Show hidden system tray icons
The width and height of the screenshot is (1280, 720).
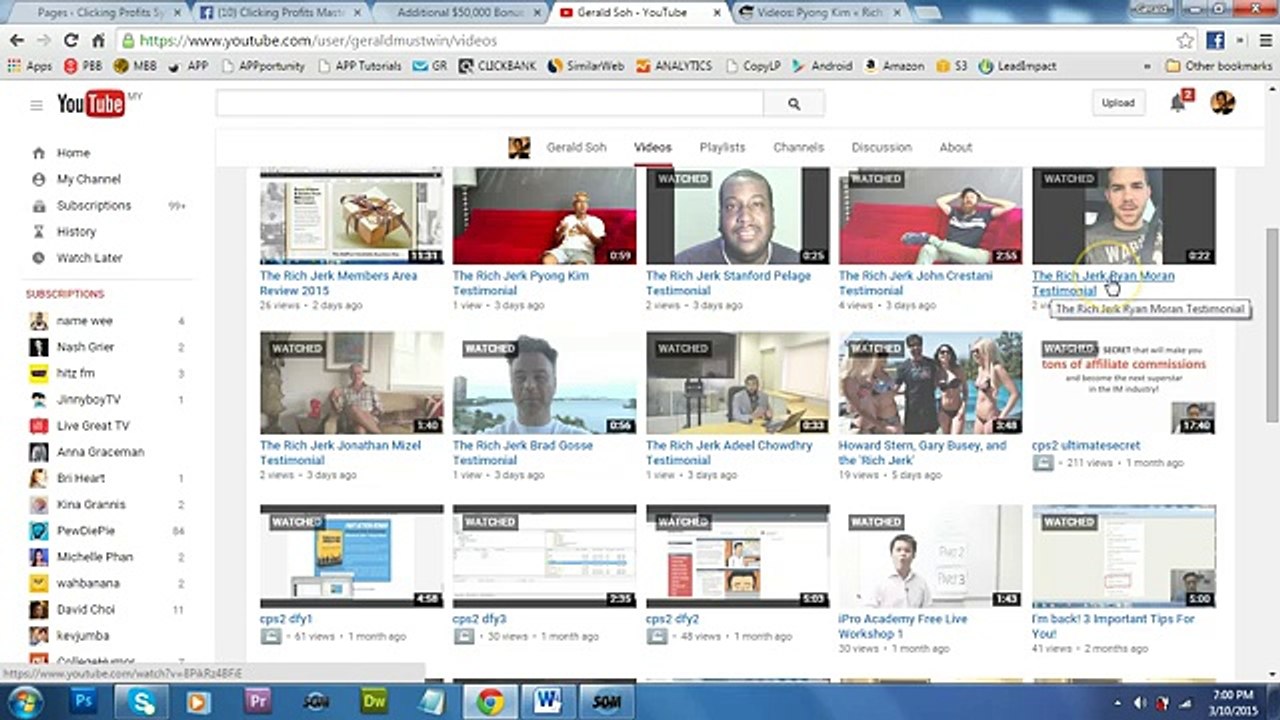pos(1117,703)
